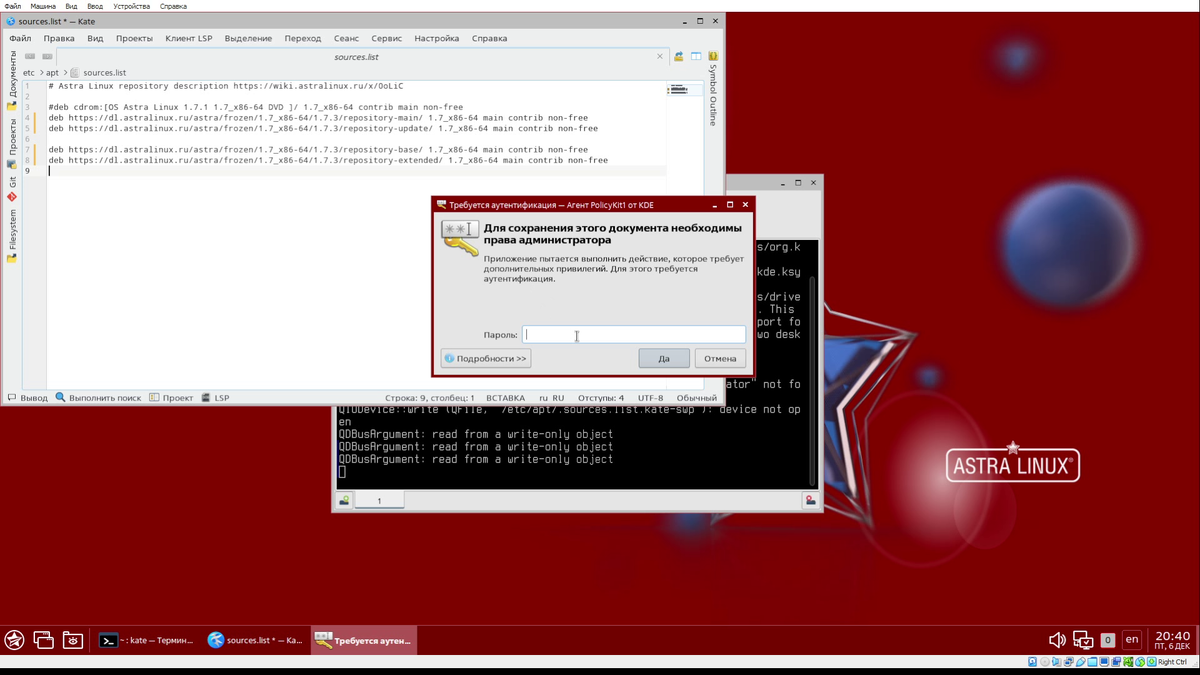1200x675 pixels.
Task: Click the keys icon in the authentication dialog
Action: [x=460, y=239]
